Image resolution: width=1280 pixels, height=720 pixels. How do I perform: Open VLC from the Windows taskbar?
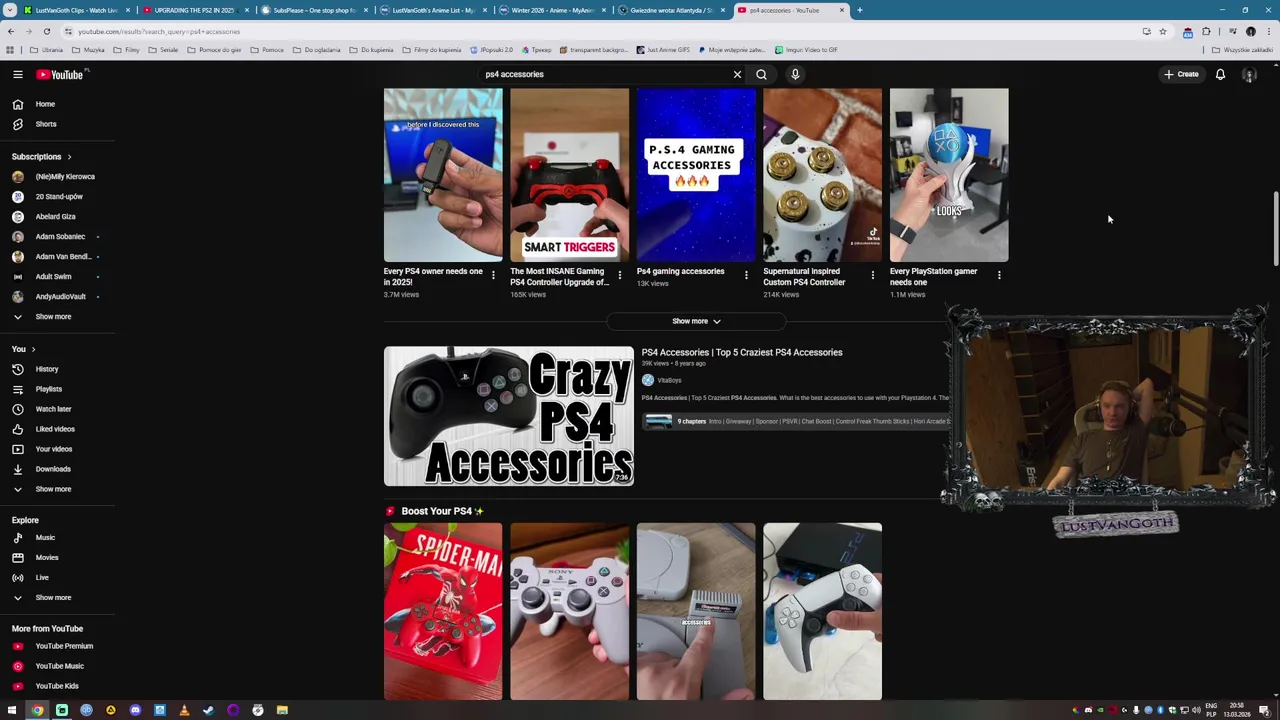[x=184, y=710]
